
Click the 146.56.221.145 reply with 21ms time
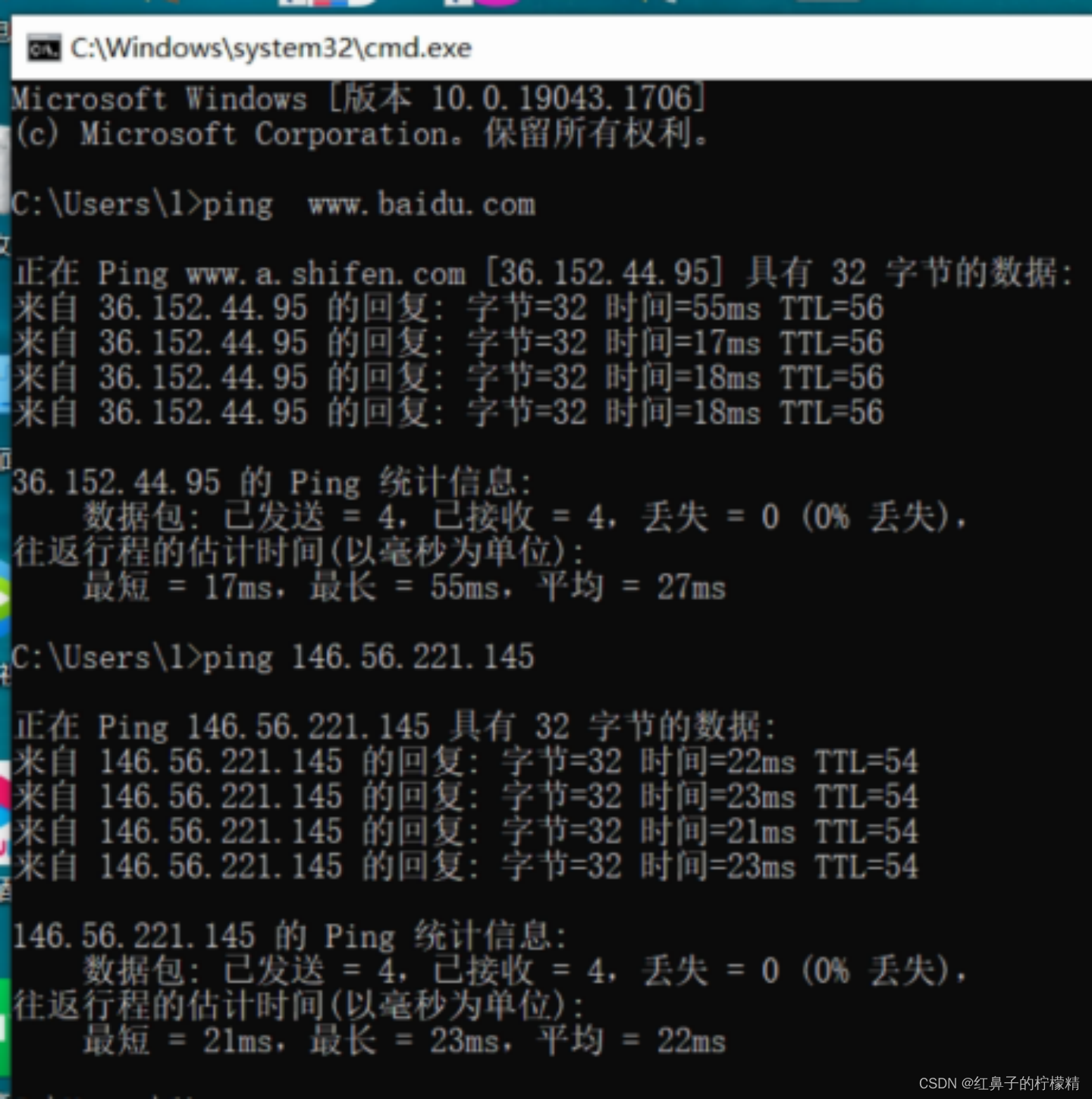click(466, 831)
